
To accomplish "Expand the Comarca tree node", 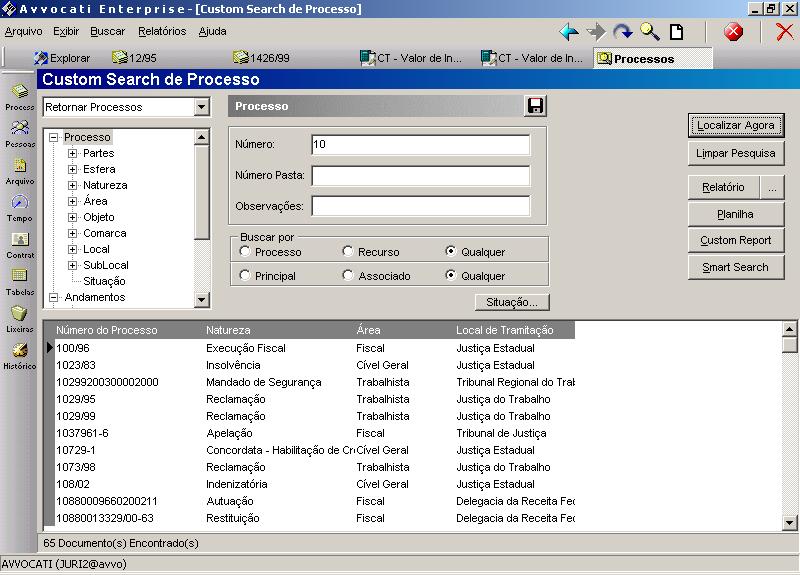I will coord(72,233).
